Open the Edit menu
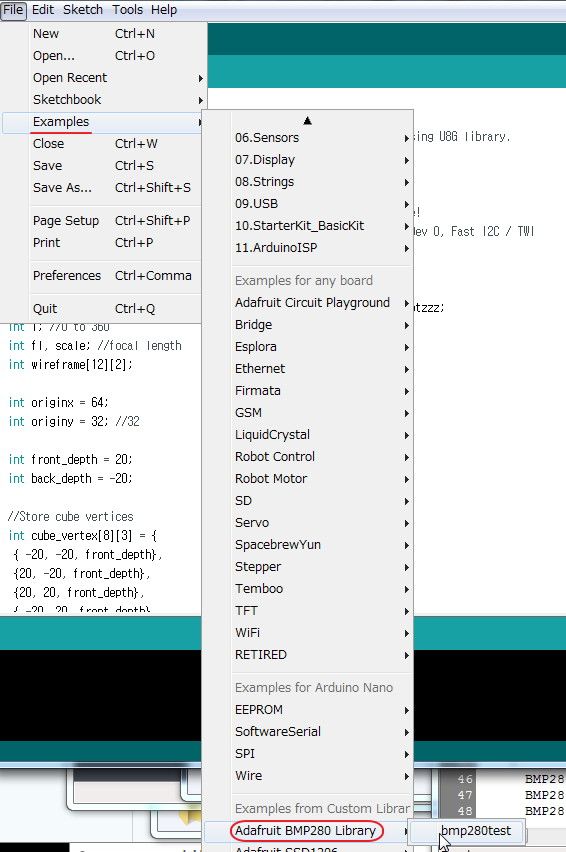Image resolution: width=566 pixels, height=852 pixels. (x=43, y=10)
